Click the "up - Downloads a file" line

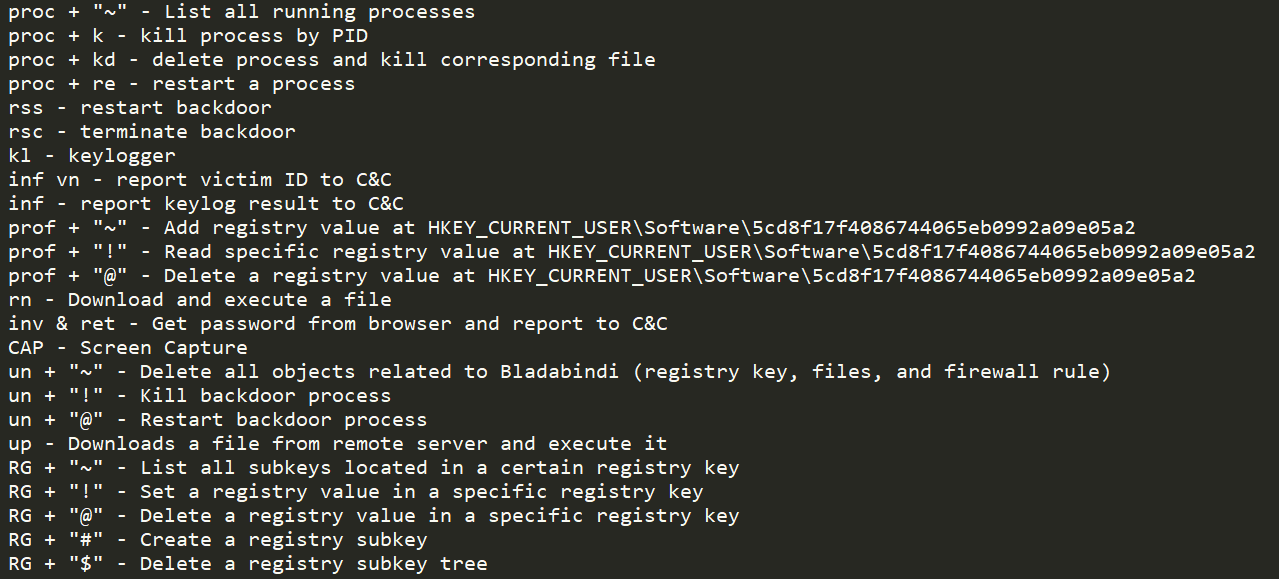(337, 444)
